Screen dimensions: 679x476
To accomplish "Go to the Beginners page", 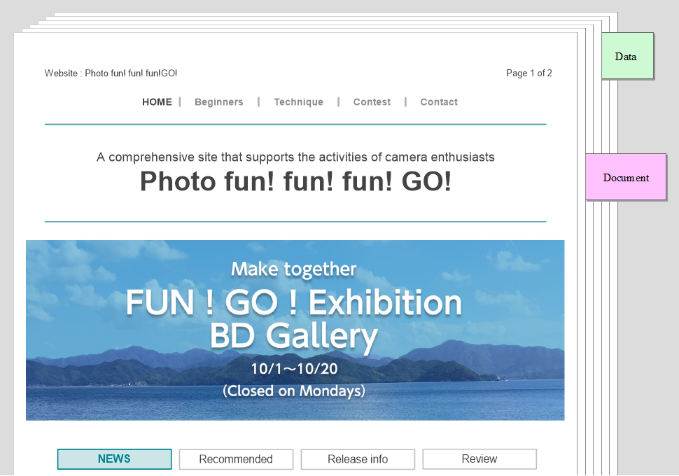I will click(x=219, y=102).
